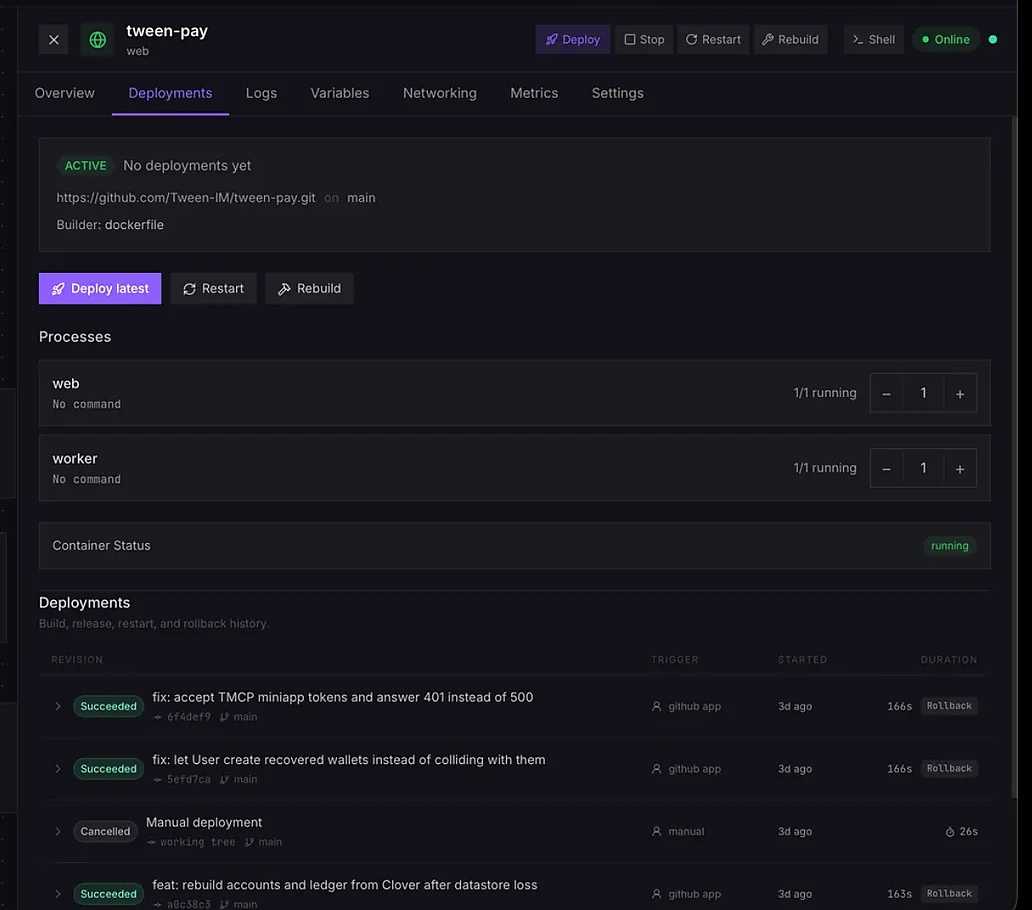
Task: Click the STARTED column header
Action: point(802,660)
